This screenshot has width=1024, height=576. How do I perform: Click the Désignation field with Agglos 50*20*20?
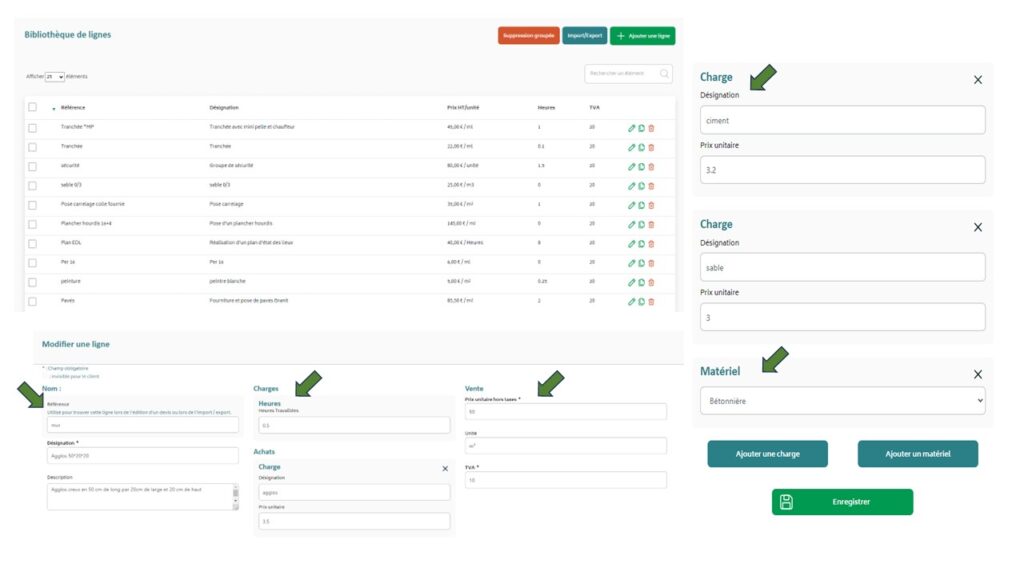[x=142, y=456]
